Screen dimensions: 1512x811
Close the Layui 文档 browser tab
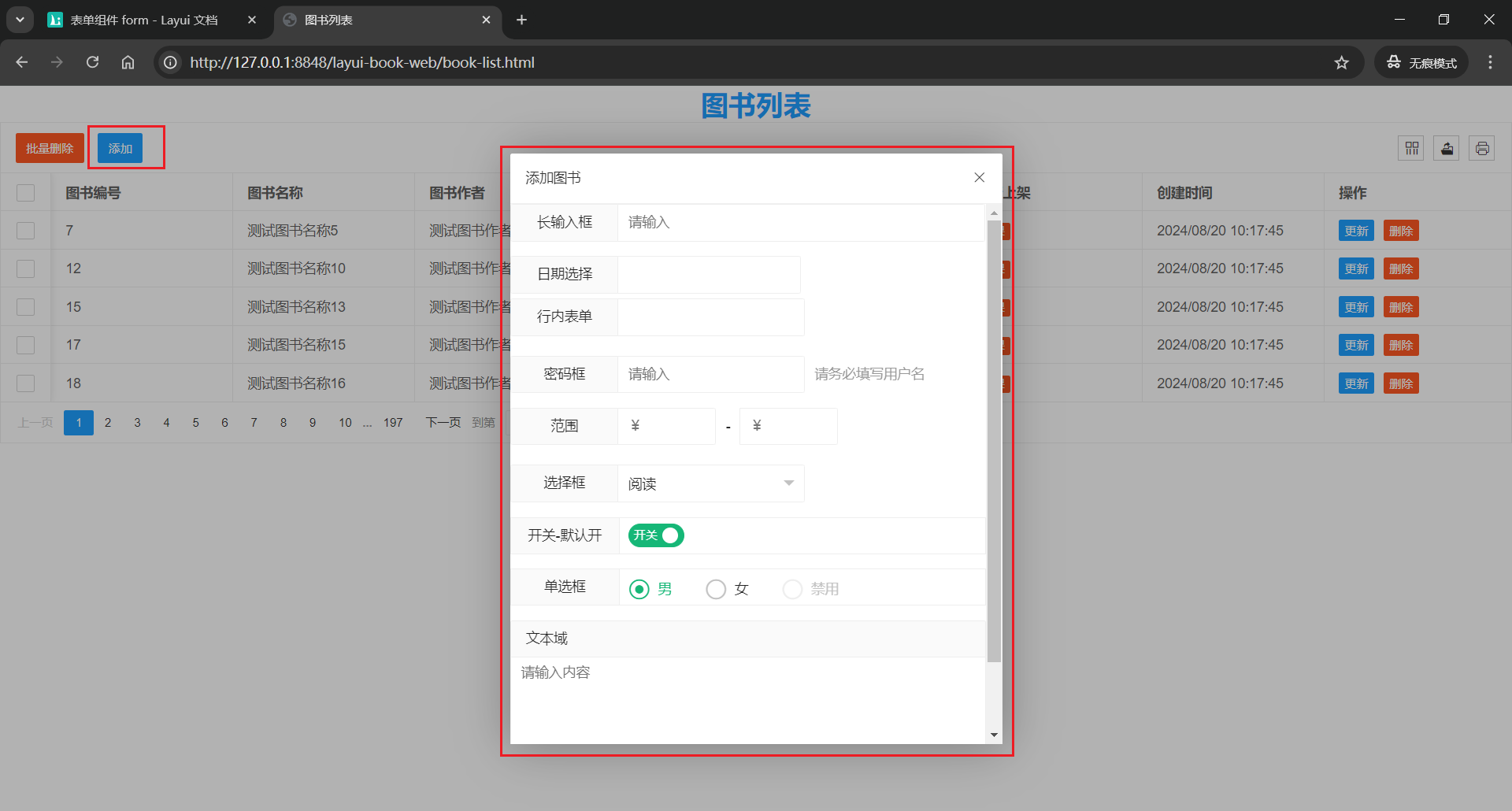pos(252,20)
